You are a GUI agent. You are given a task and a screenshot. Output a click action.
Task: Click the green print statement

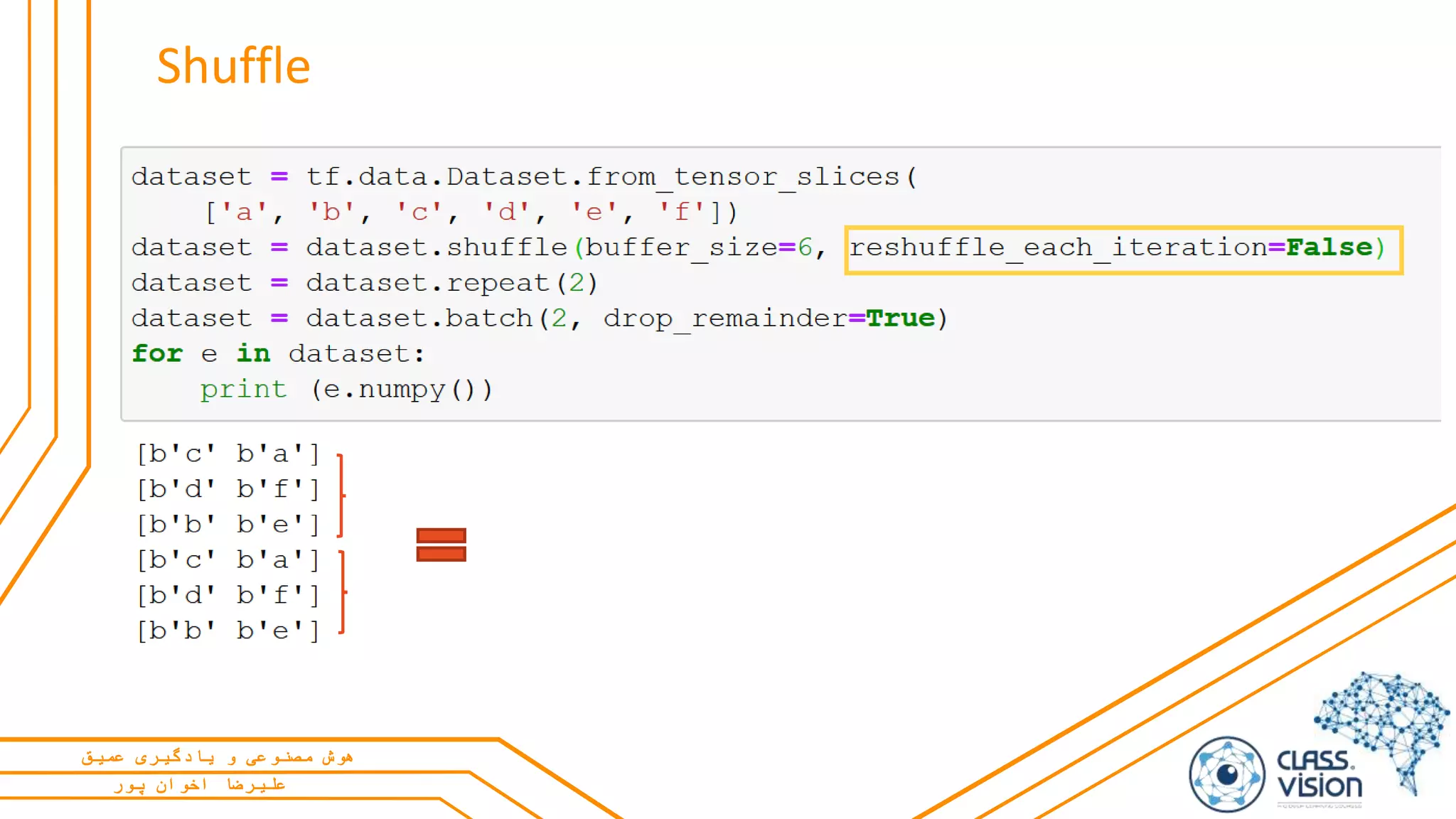pyautogui.click(x=243, y=389)
